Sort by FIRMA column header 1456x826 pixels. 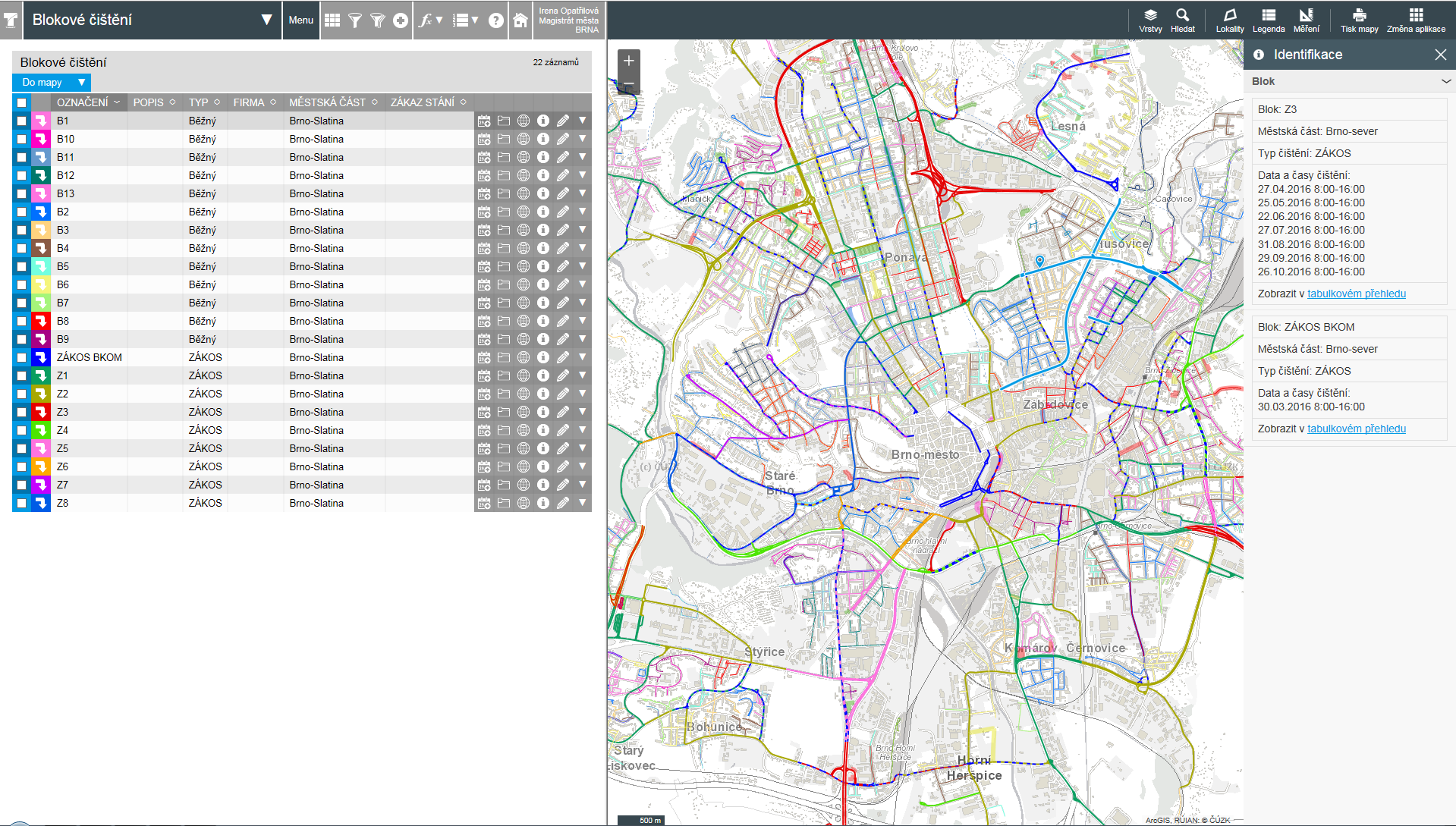(254, 102)
